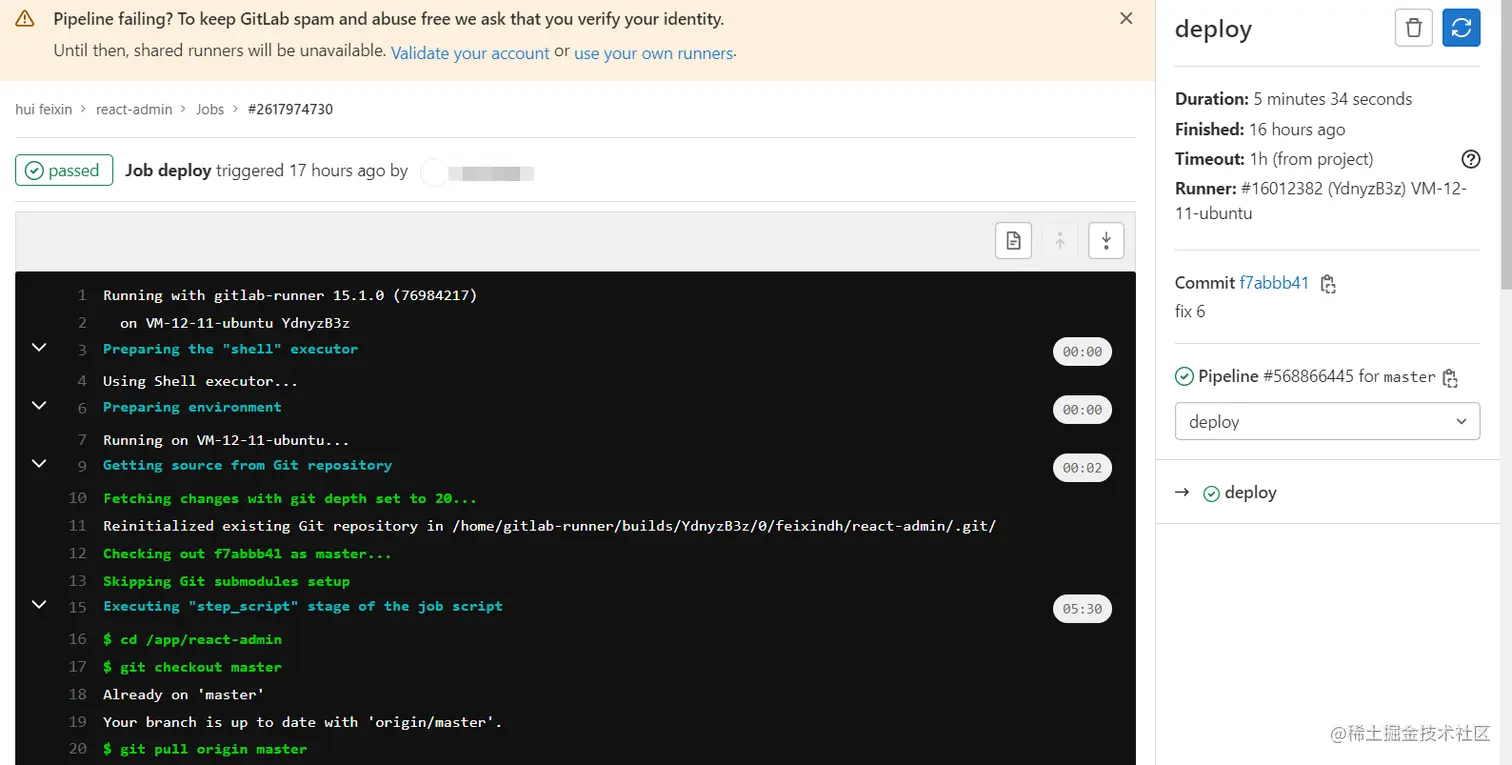Open the deploy stage dropdown
This screenshot has width=1512, height=765.
[x=1327, y=422]
